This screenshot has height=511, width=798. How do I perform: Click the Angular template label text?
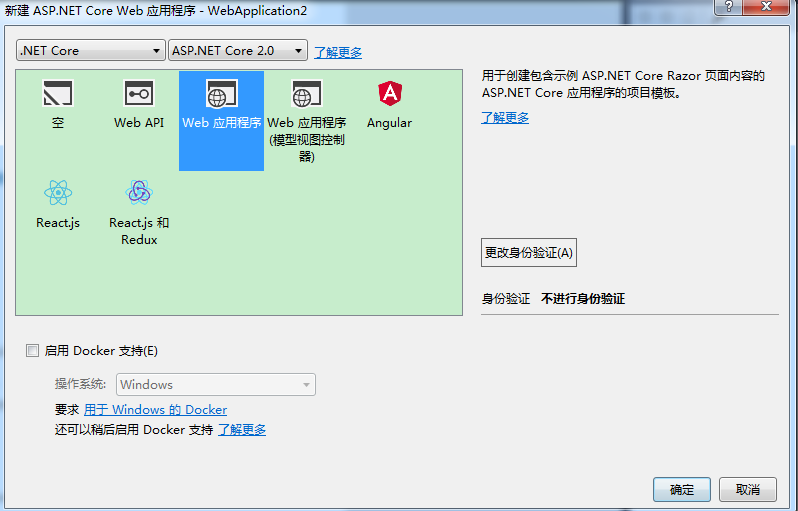389,123
